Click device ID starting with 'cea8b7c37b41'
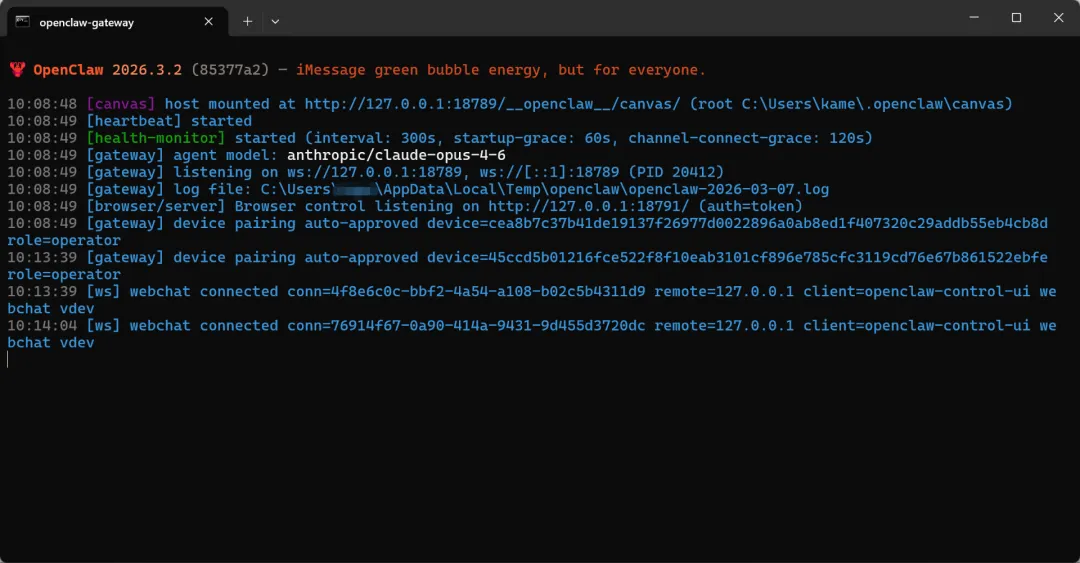Viewport: 1080px width, 563px height. [768, 223]
